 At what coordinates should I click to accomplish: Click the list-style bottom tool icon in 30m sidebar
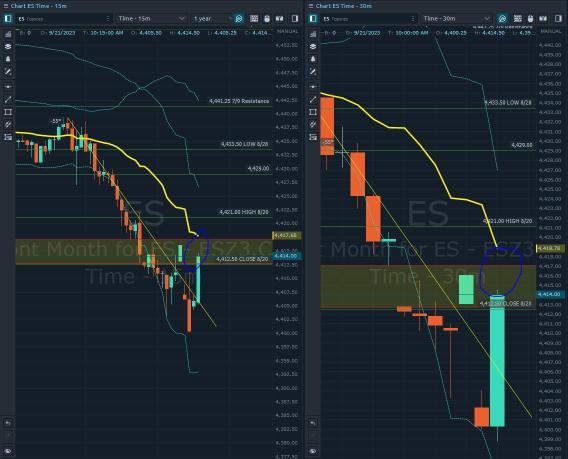click(313, 137)
